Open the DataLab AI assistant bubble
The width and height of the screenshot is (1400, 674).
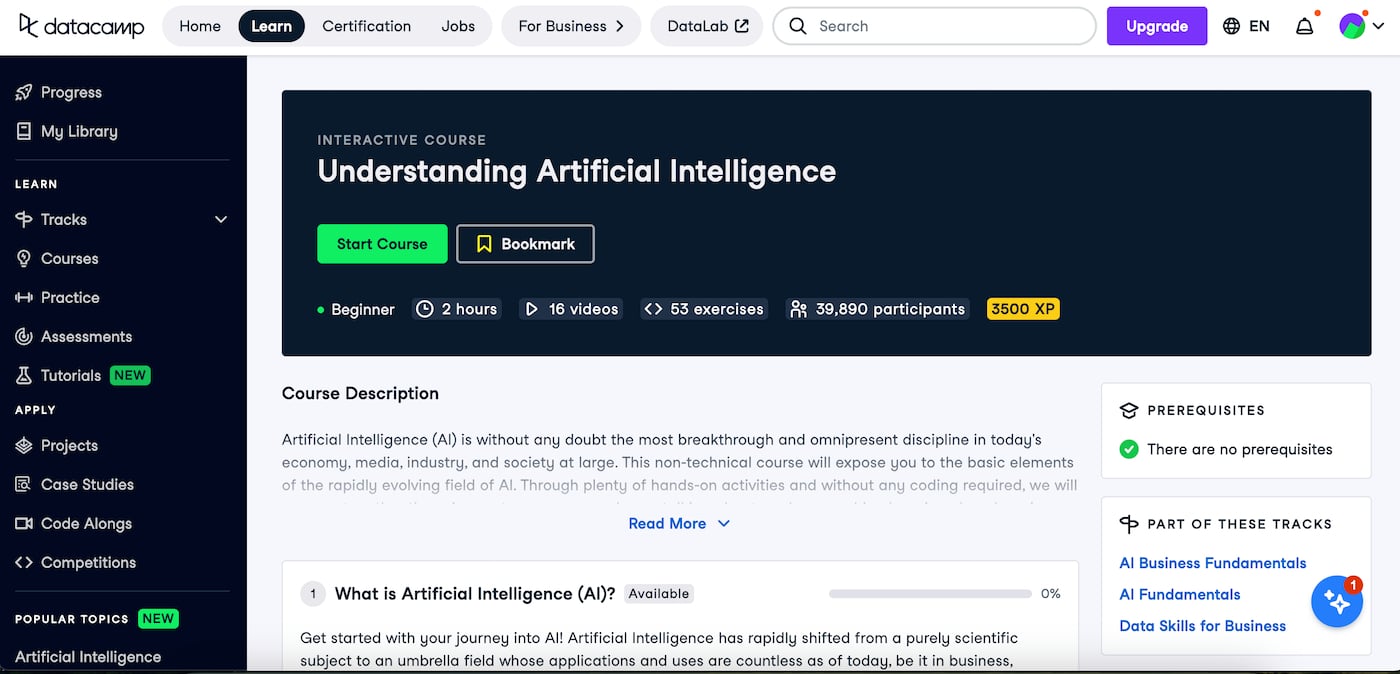pos(1337,601)
